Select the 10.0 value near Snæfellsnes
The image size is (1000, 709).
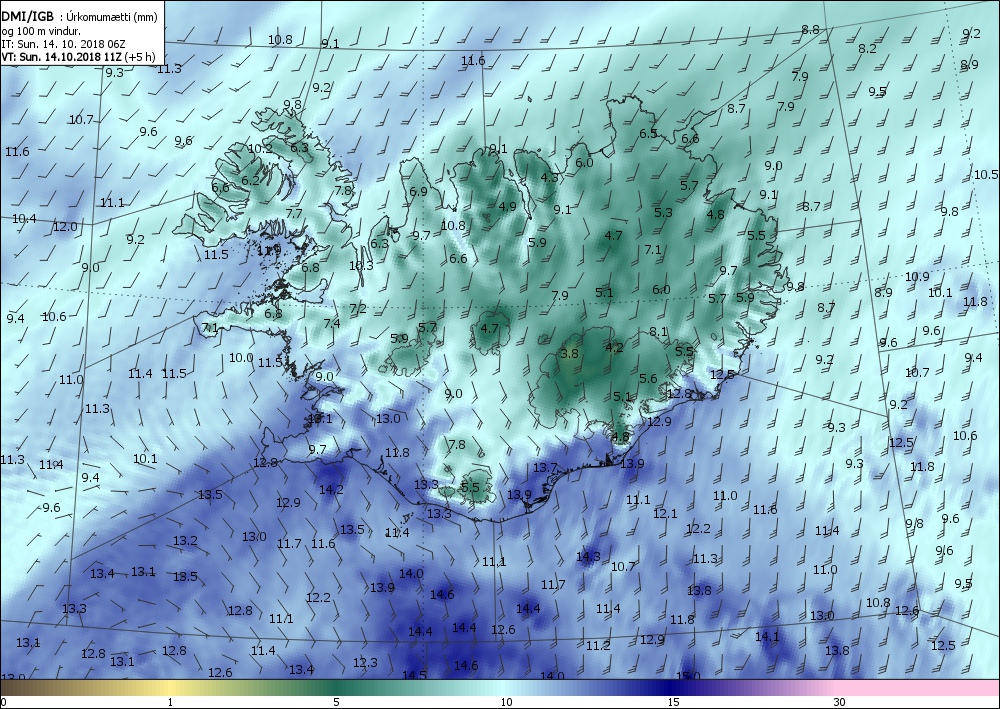pyautogui.click(x=241, y=358)
